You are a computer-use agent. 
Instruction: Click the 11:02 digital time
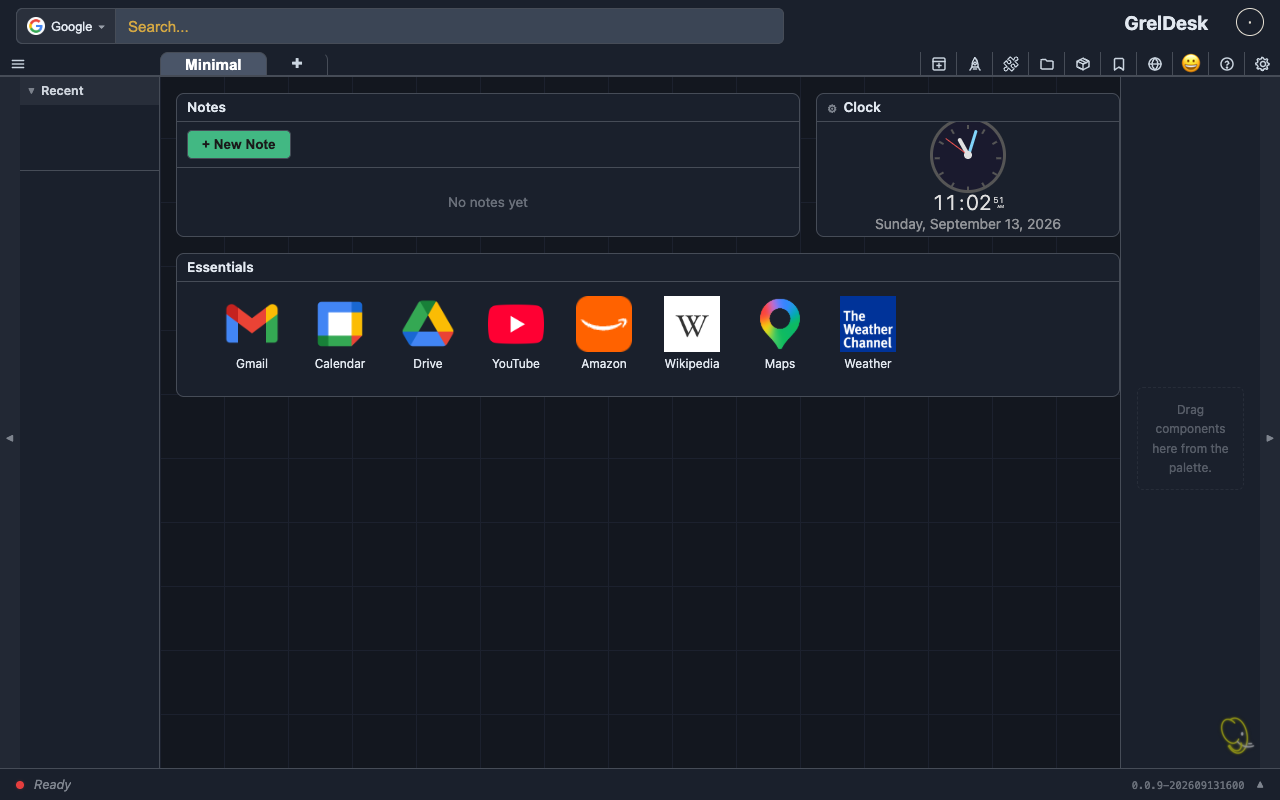coord(962,203)
